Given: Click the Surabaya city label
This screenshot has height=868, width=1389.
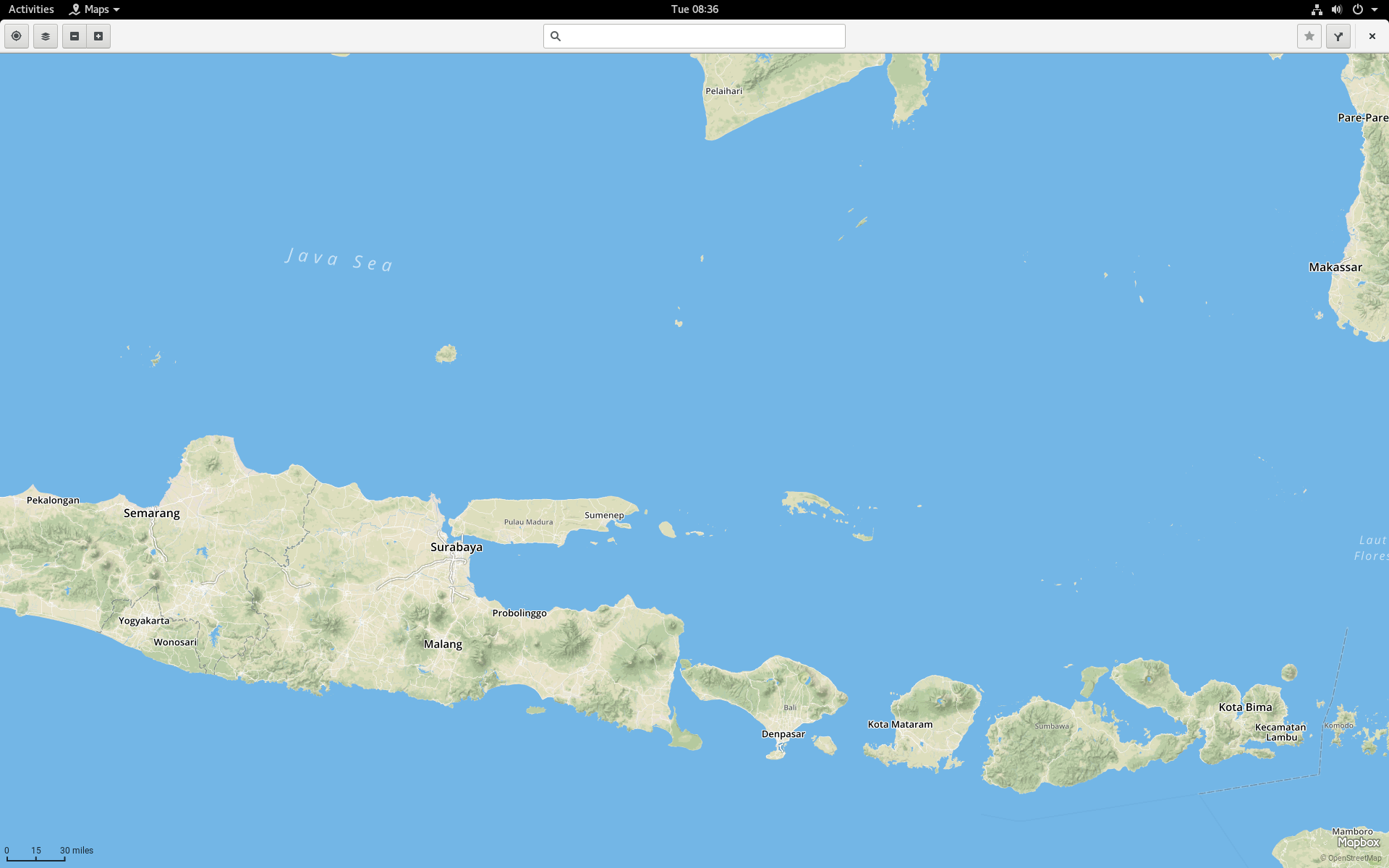Looking at the screenshot, I should click(456, 548).
